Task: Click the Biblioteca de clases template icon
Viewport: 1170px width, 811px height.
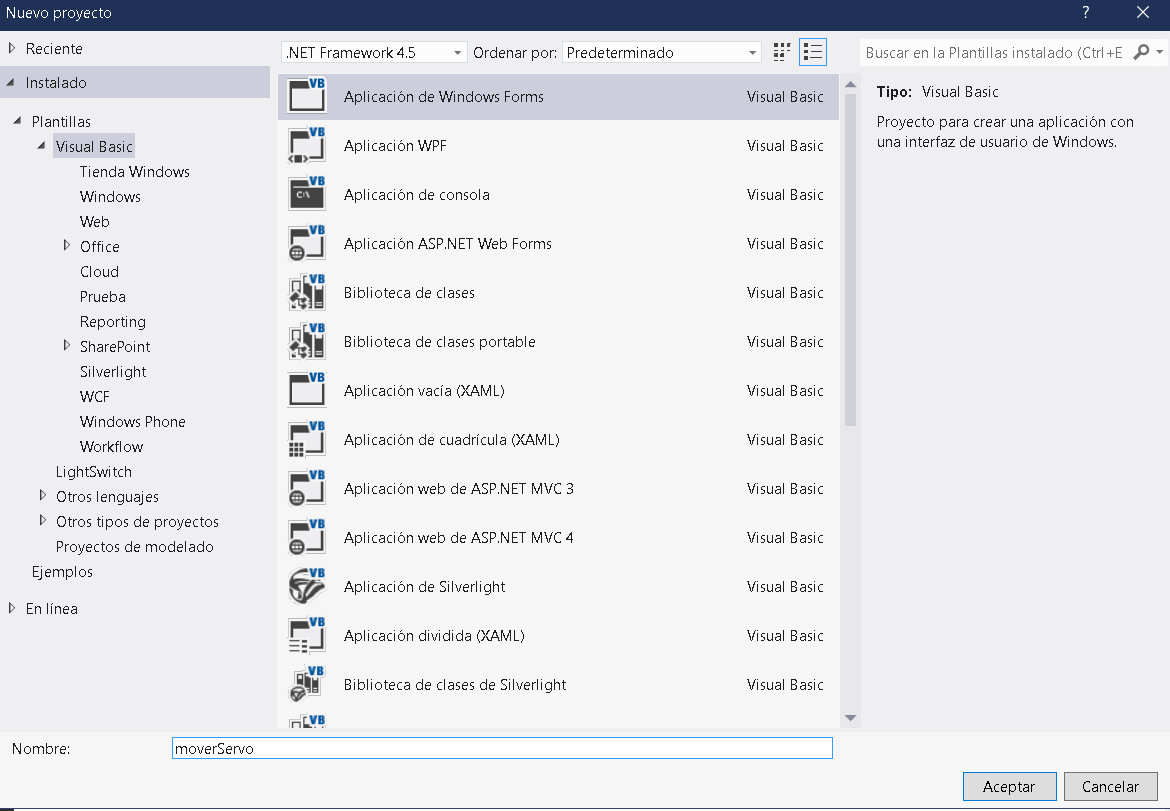Action: click(307, 292)
